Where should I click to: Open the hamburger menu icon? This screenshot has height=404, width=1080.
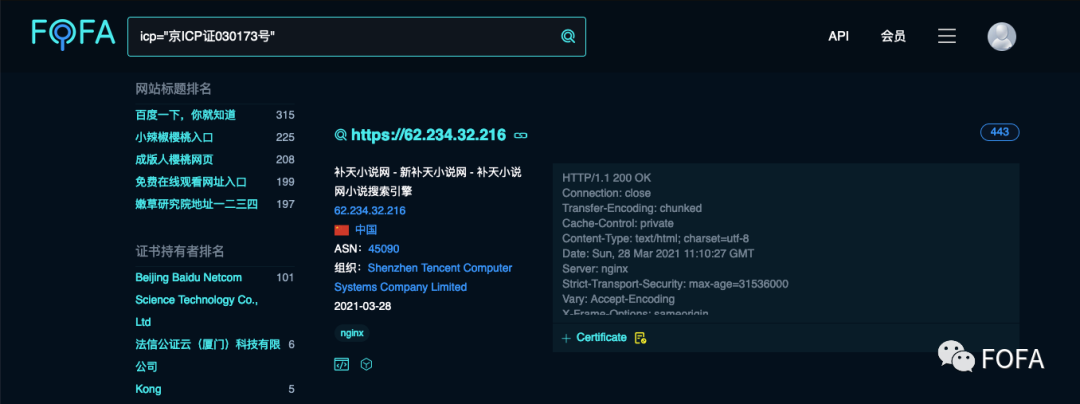tap(947, 36)
